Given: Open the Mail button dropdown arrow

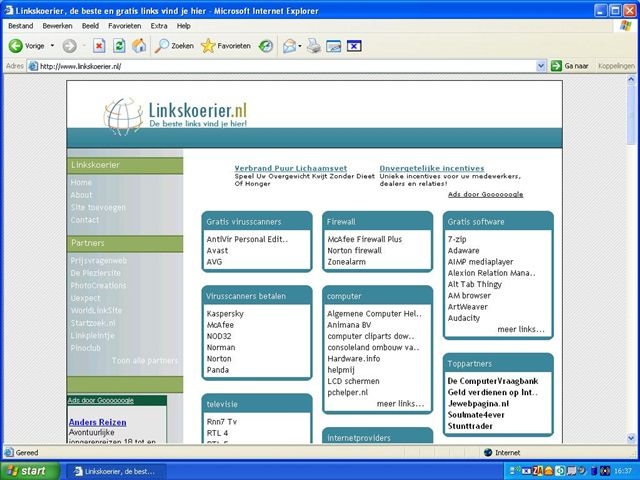Looking at the screenshot, I should tap(300, 46).
